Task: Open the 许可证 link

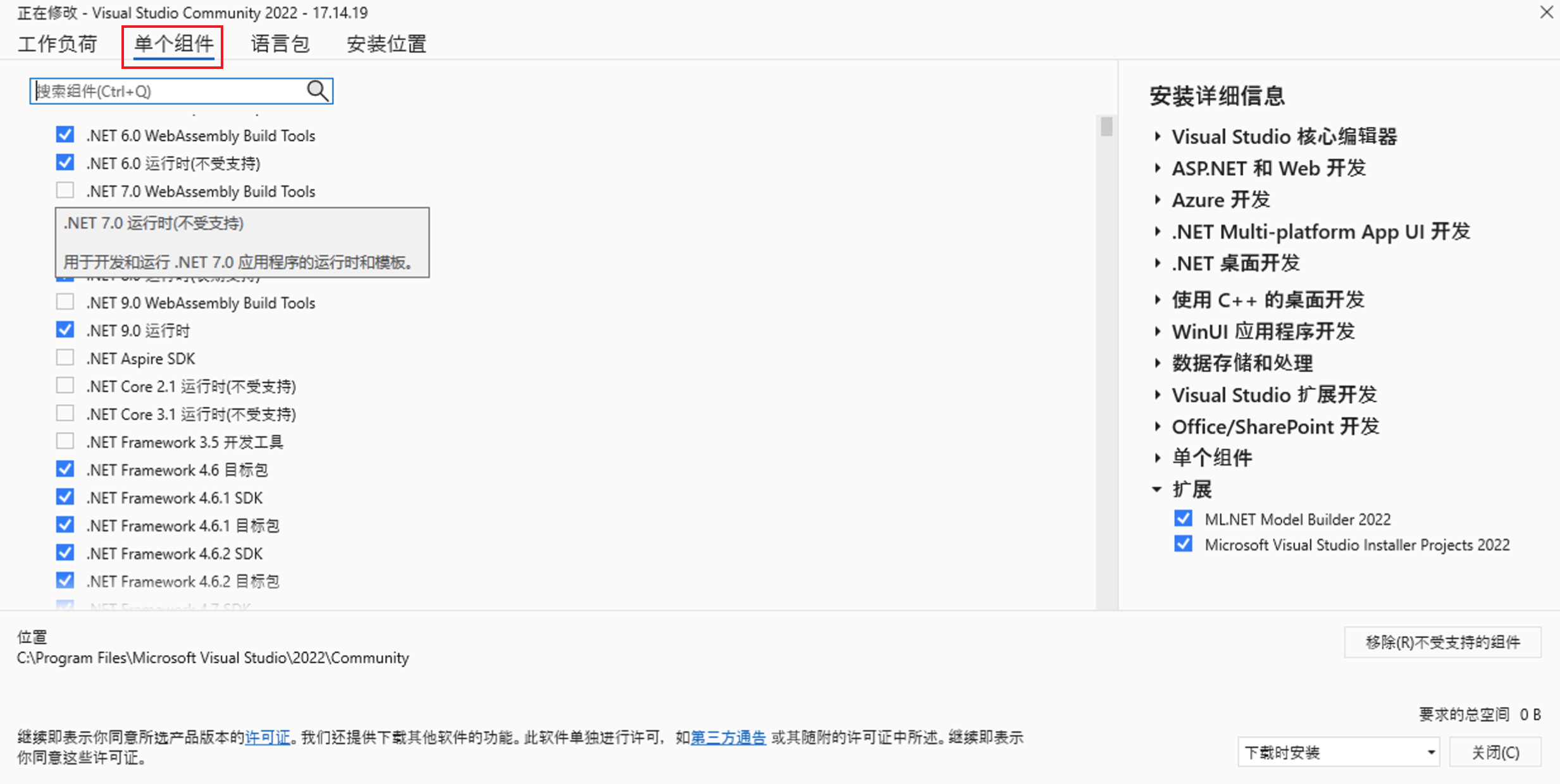Action: click(267, 737)
